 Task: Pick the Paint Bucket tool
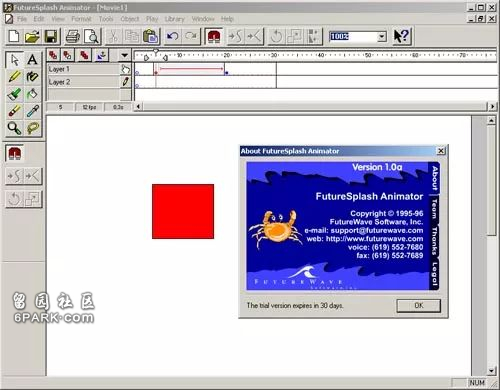[x=32, y=94]
